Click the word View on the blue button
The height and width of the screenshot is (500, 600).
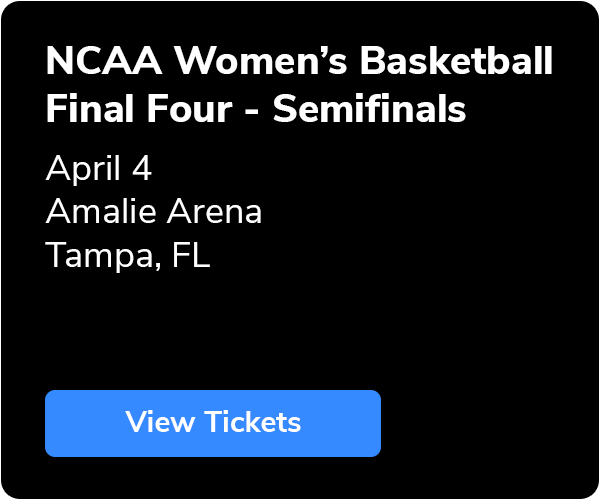pos(160,422)
